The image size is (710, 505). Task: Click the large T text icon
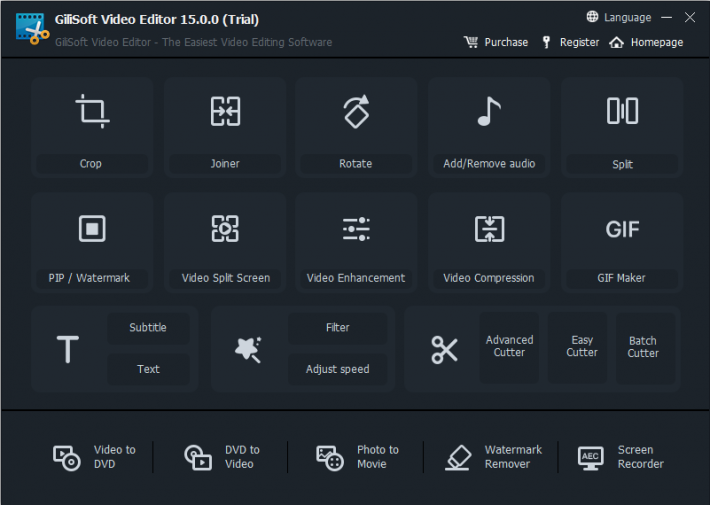tap(68, 349)
